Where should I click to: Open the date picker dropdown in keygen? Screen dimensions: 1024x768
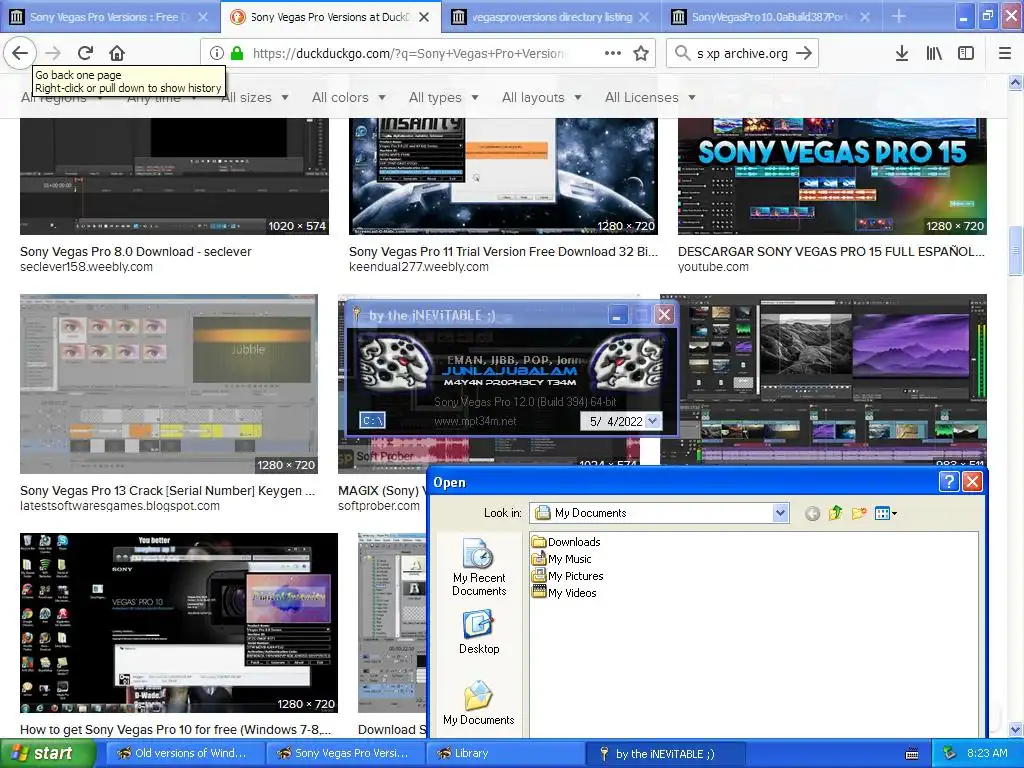652,421
